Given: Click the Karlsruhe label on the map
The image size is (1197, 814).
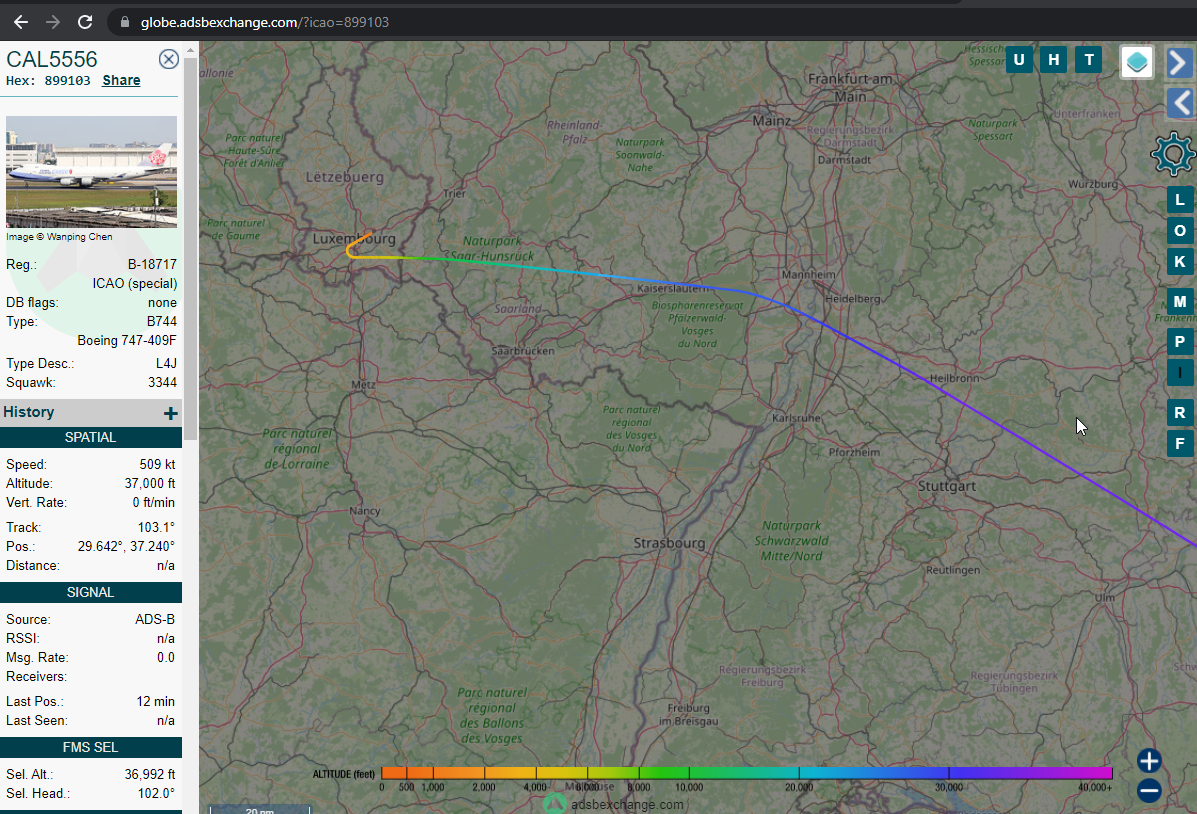Looking at the screenshot, I should click(x=796, y=418).
